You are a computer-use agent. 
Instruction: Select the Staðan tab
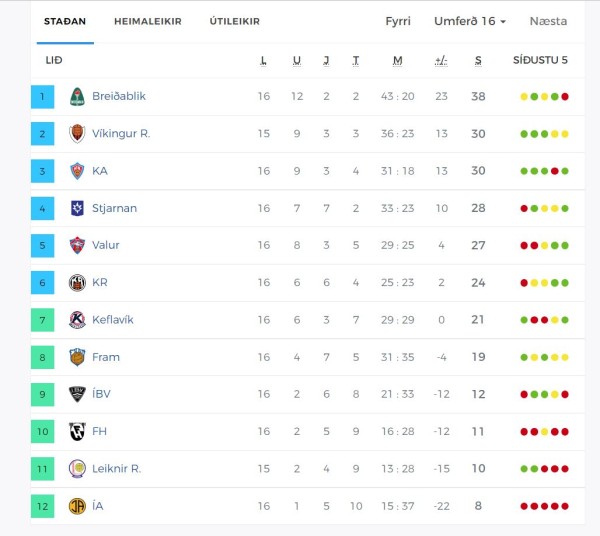pos(65,21)
